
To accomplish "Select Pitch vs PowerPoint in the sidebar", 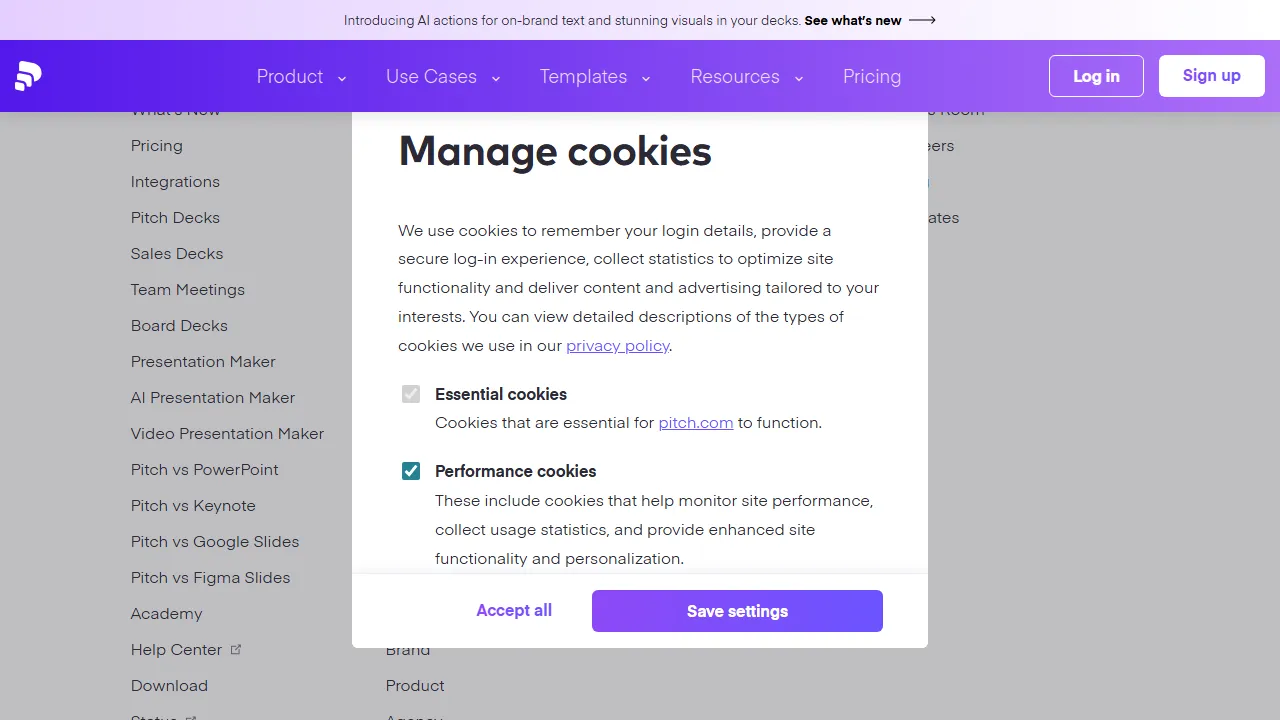I will [204, 469].
